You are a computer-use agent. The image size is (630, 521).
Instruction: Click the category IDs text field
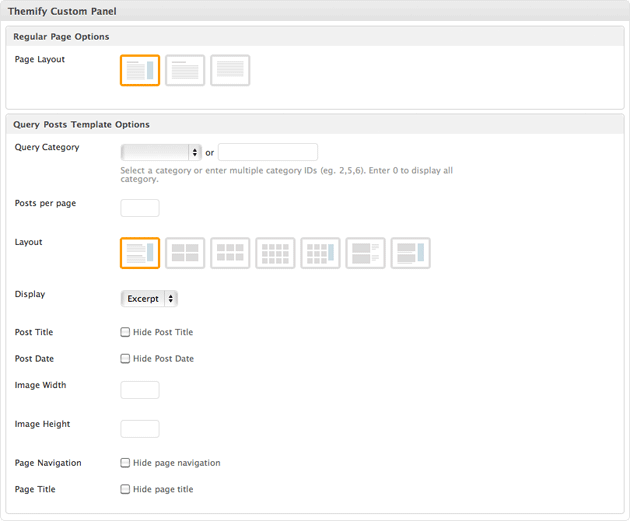coord(268,152)
